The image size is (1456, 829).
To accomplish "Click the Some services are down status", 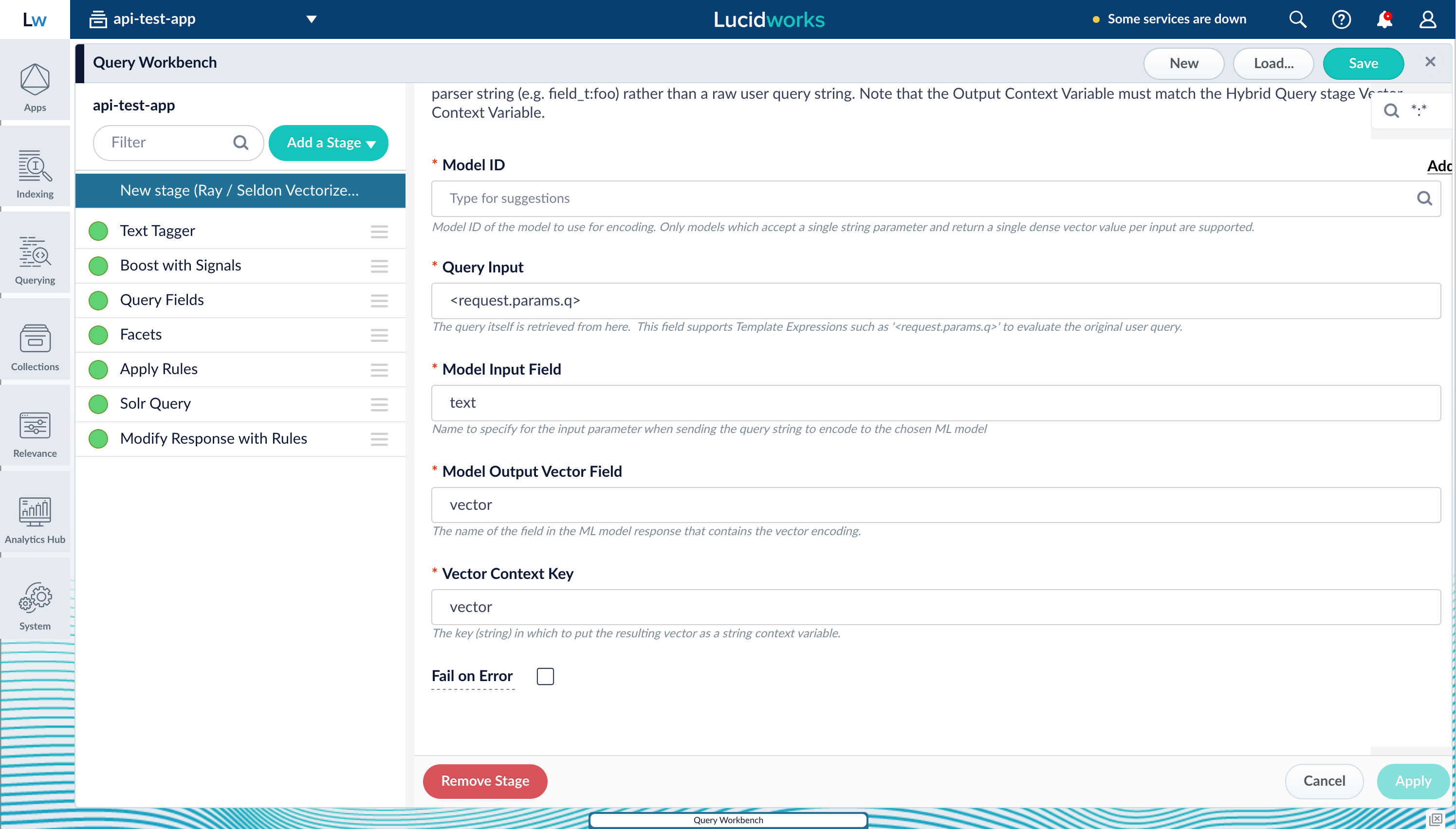I will (1169, 19).
